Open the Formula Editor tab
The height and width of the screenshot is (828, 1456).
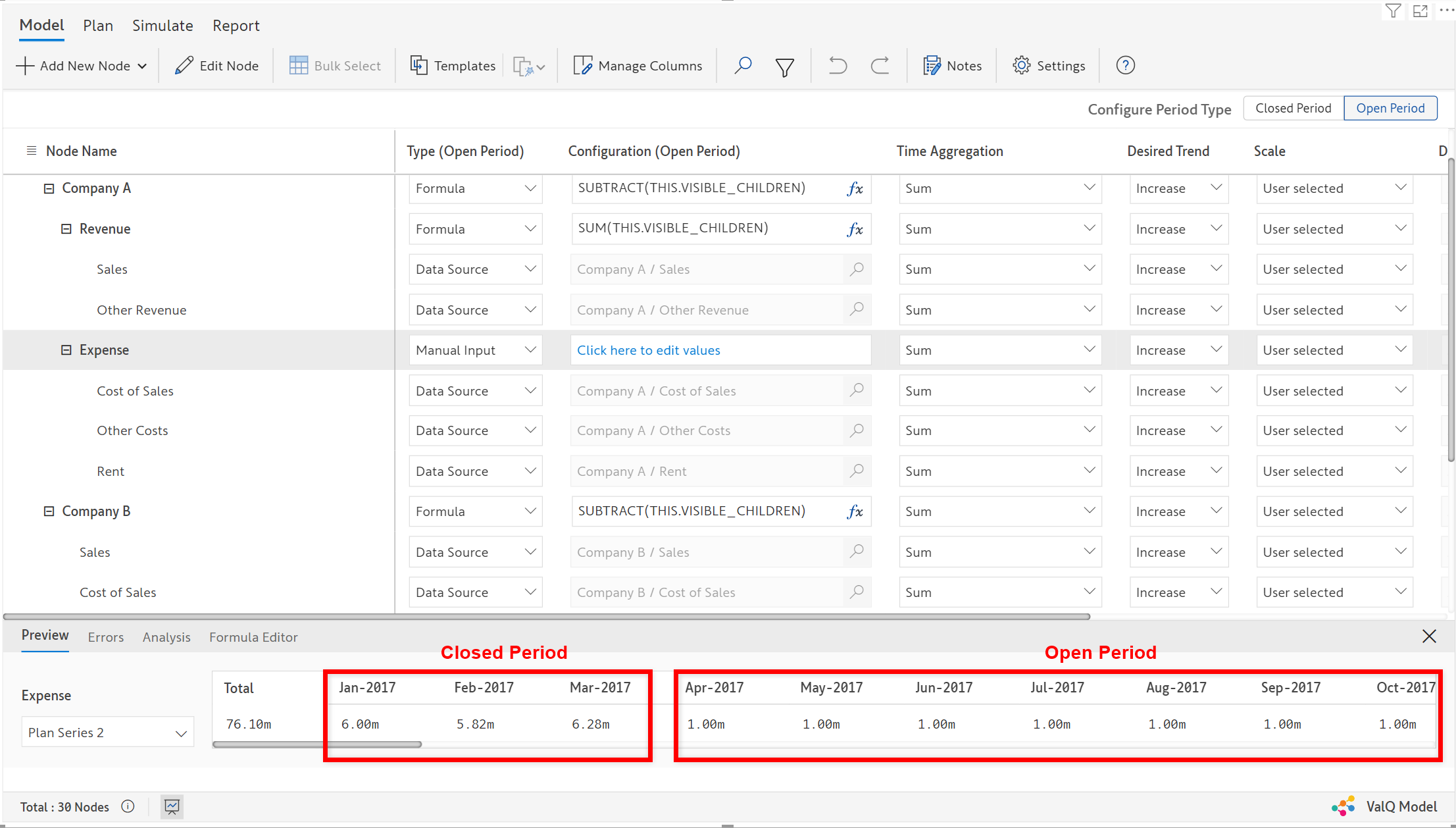point(253,637)
